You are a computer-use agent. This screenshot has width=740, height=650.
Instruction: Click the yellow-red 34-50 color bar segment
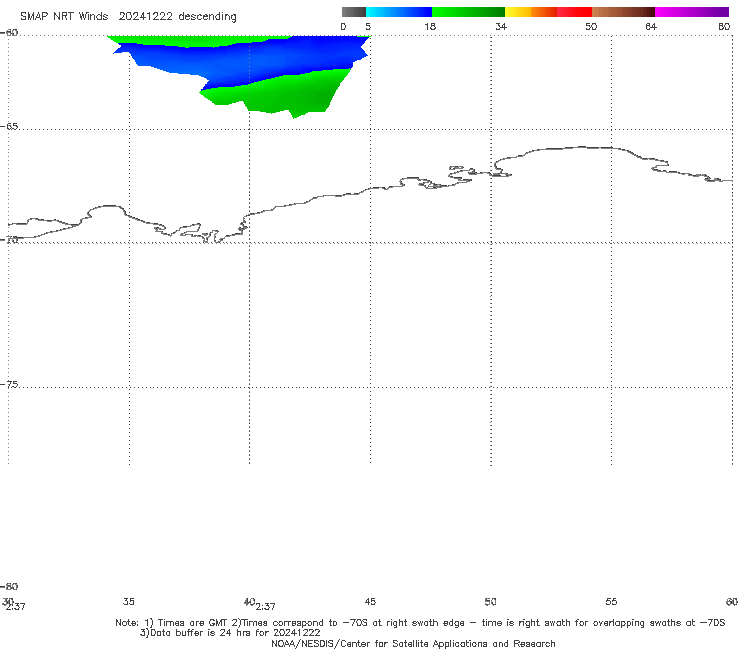click(x=548, y=12)
